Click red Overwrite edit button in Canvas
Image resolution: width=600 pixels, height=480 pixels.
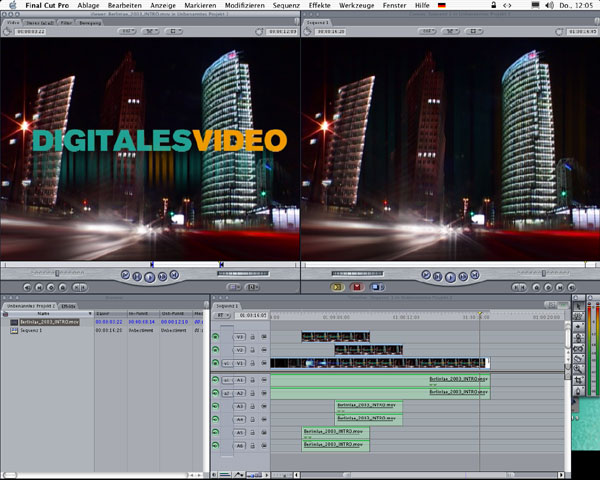(357, 287)
